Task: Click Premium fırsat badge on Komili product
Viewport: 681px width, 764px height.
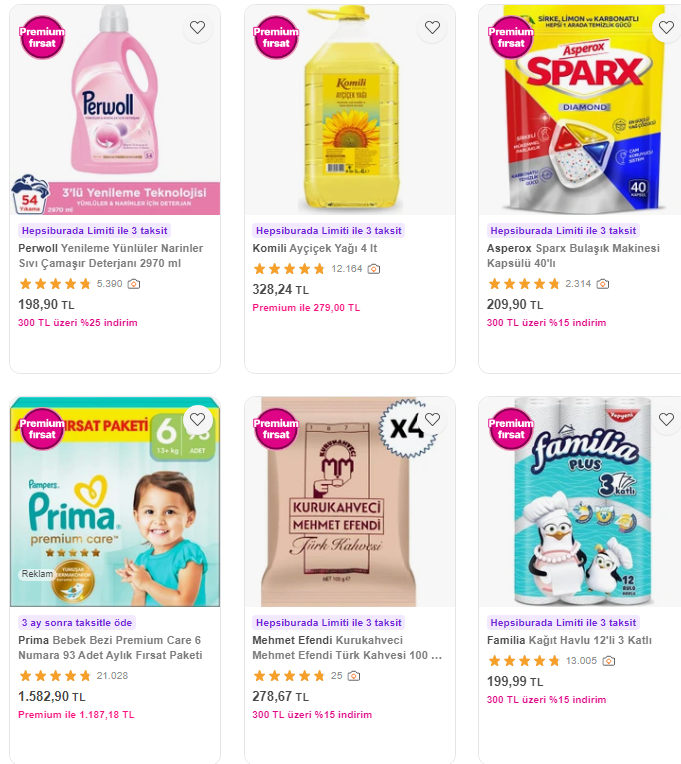Action: coord(276,38)
